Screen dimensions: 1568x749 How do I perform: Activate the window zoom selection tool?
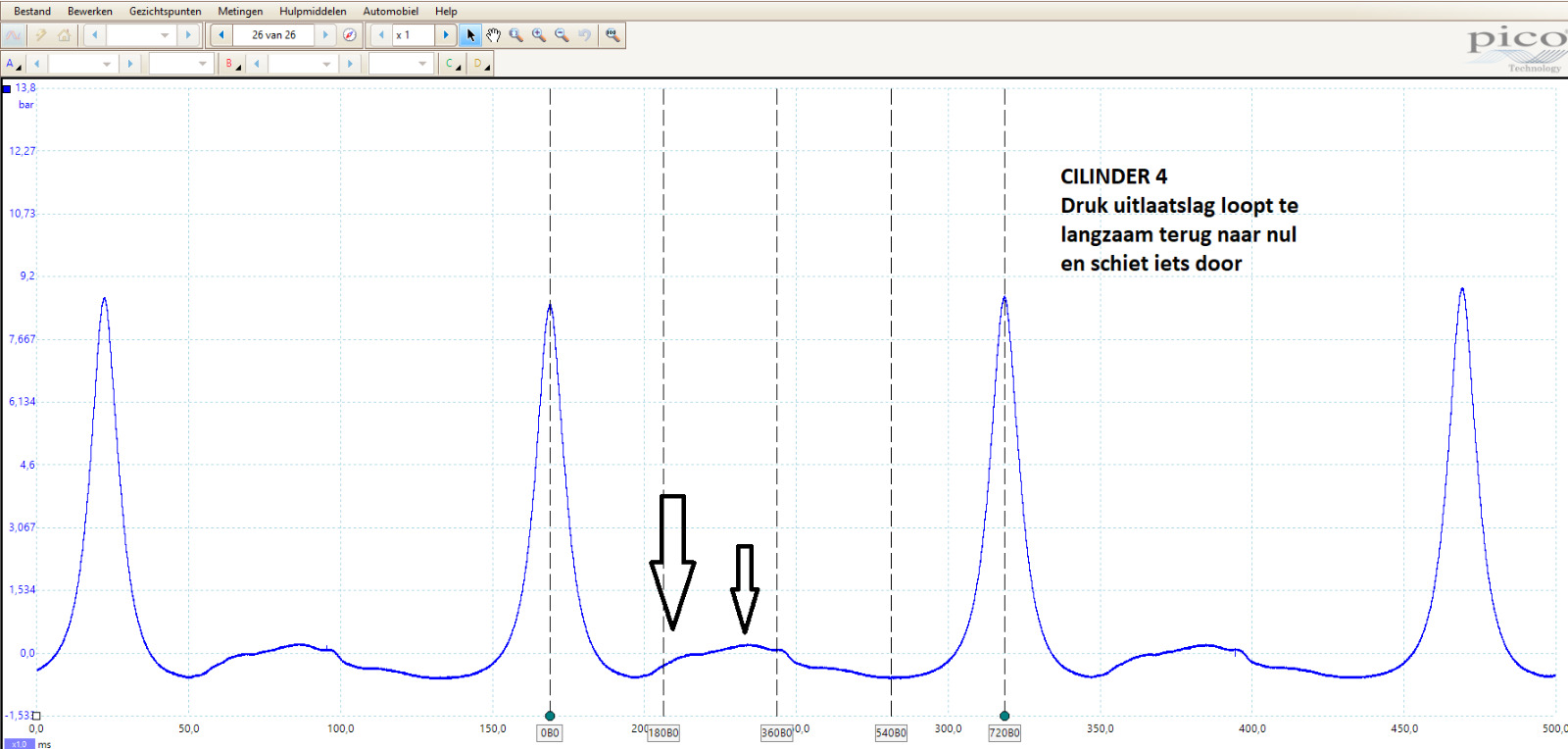[x=516, y=35]
